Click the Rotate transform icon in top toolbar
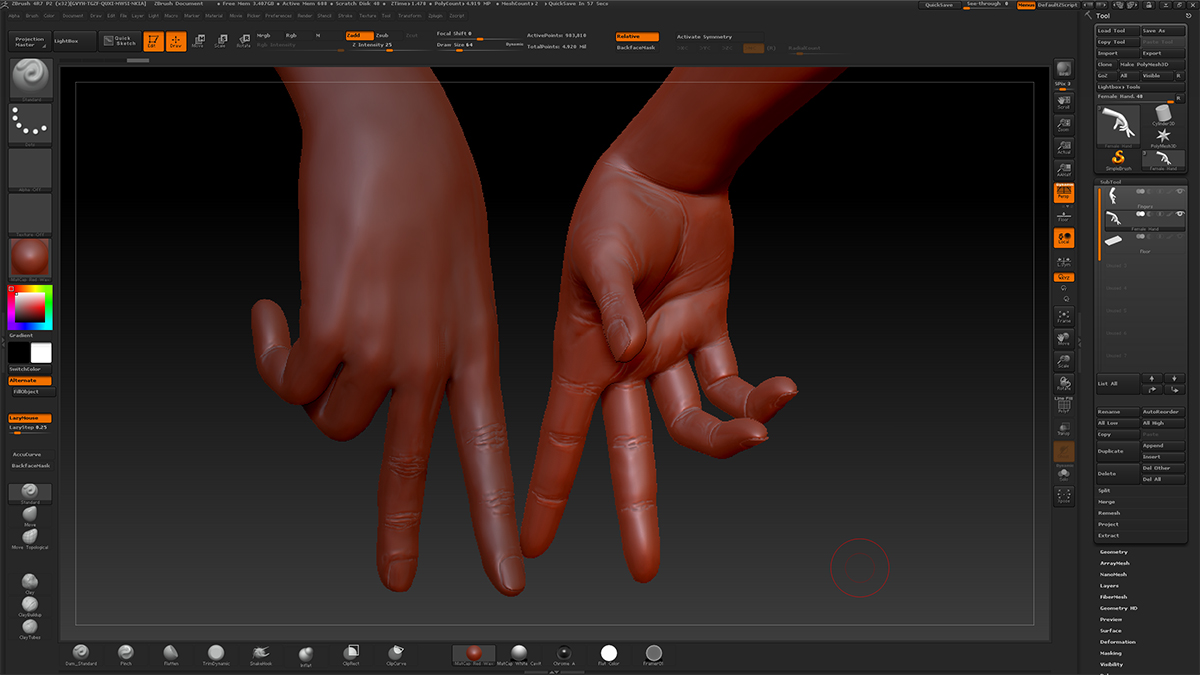Screen dimensions: 1200x675 pos(243,41)
